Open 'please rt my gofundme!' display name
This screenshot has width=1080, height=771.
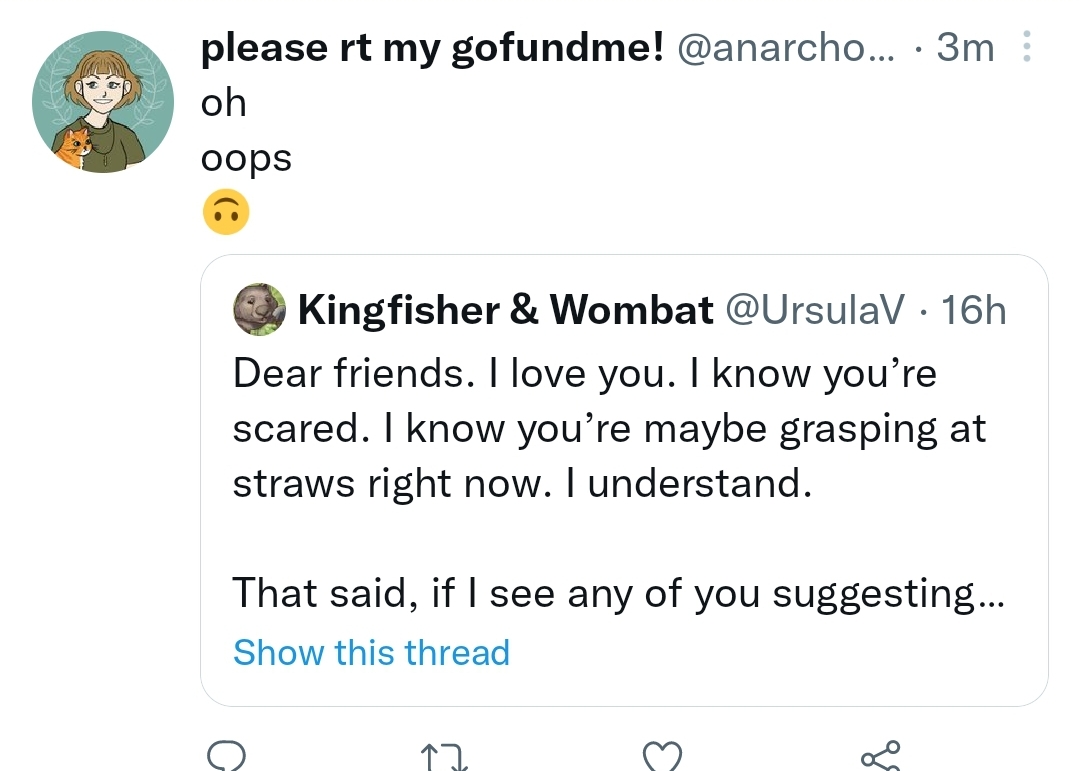point(433,48)
